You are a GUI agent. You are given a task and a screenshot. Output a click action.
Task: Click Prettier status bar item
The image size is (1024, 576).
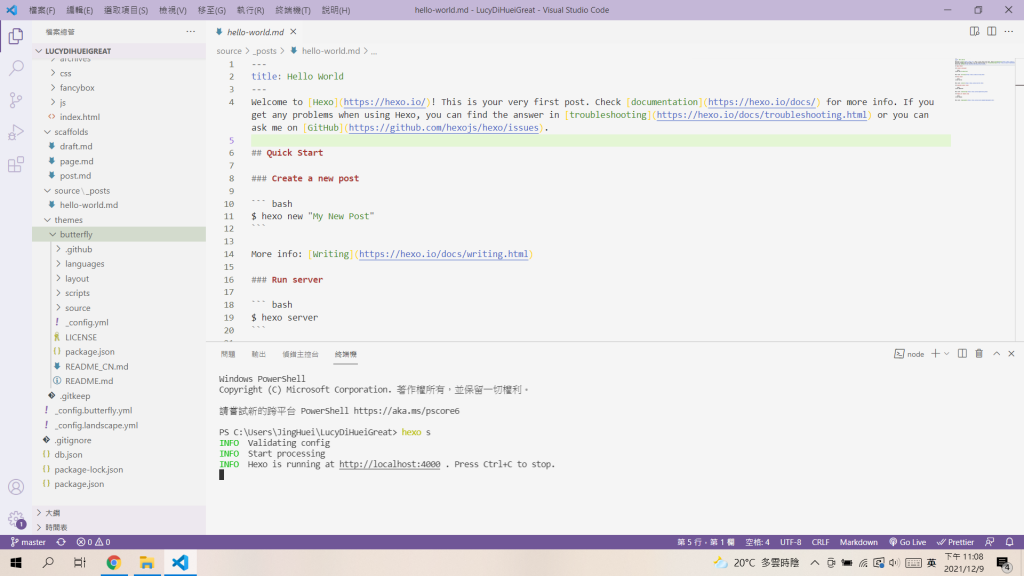[955, 542]
